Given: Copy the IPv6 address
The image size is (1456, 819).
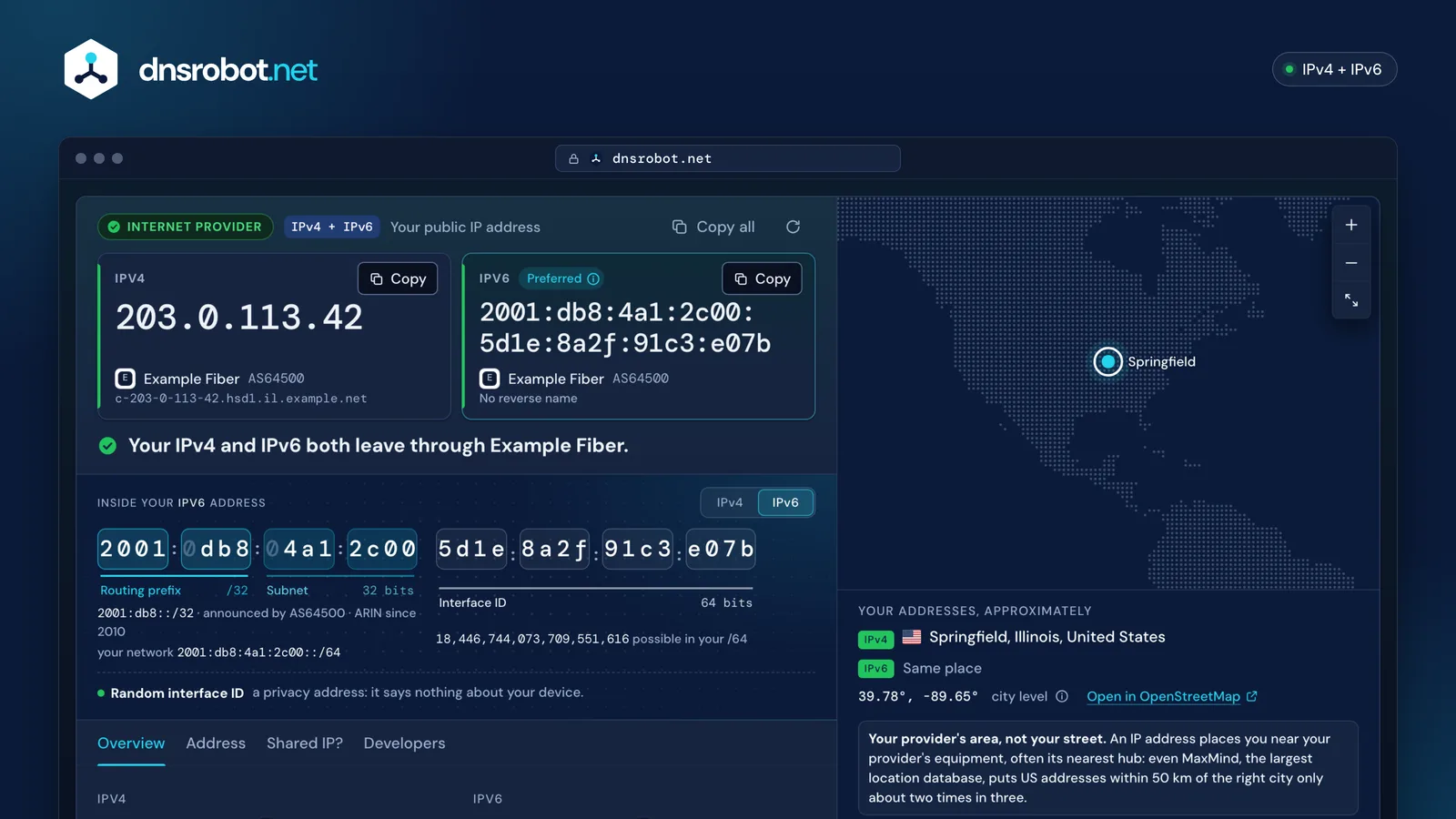Looking at the screenshot, I should click(762, 278).
